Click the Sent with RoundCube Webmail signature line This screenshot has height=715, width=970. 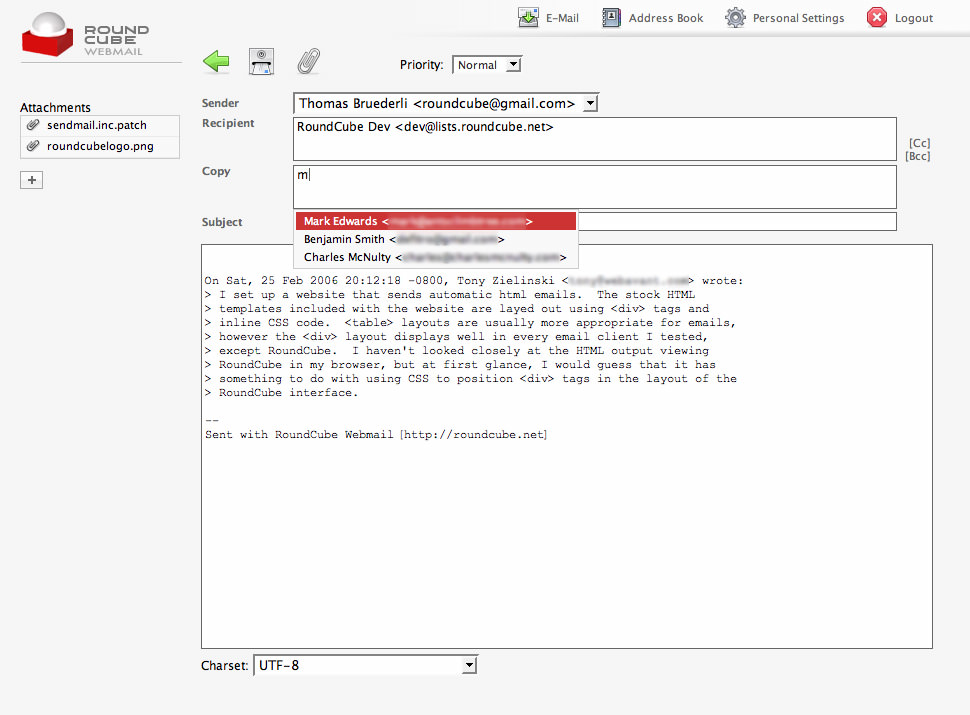tap(376, 435)
